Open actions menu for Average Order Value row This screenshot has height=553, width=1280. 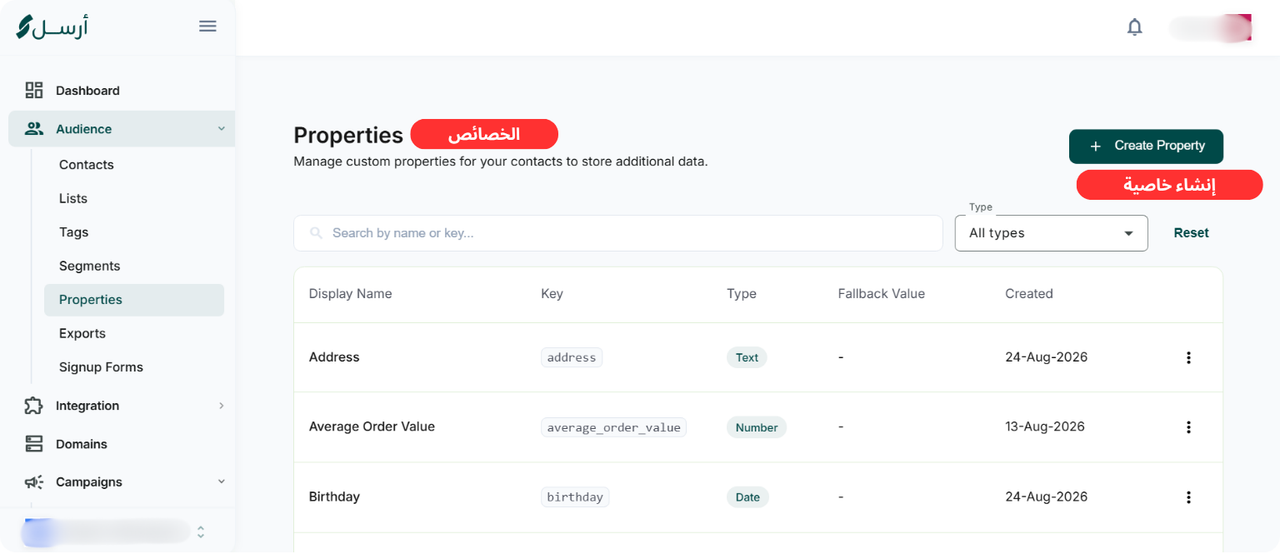(x=1188, y=427)
